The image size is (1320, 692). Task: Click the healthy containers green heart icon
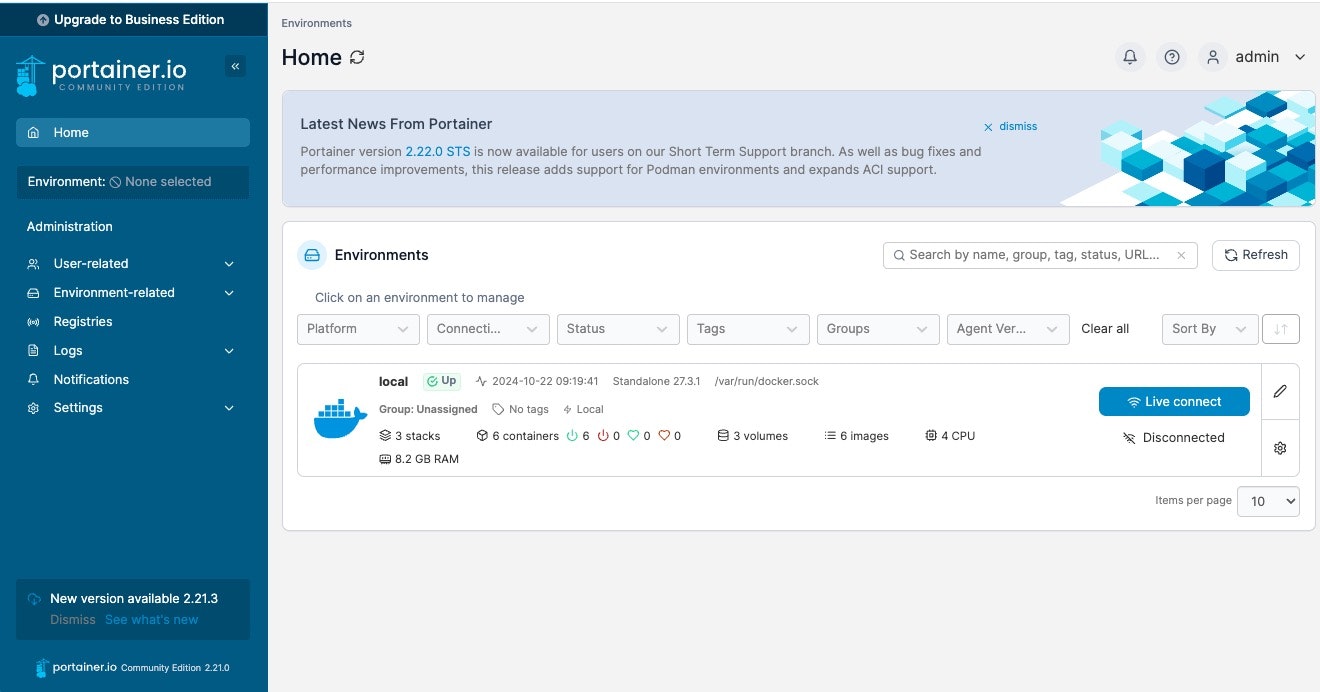633,436
